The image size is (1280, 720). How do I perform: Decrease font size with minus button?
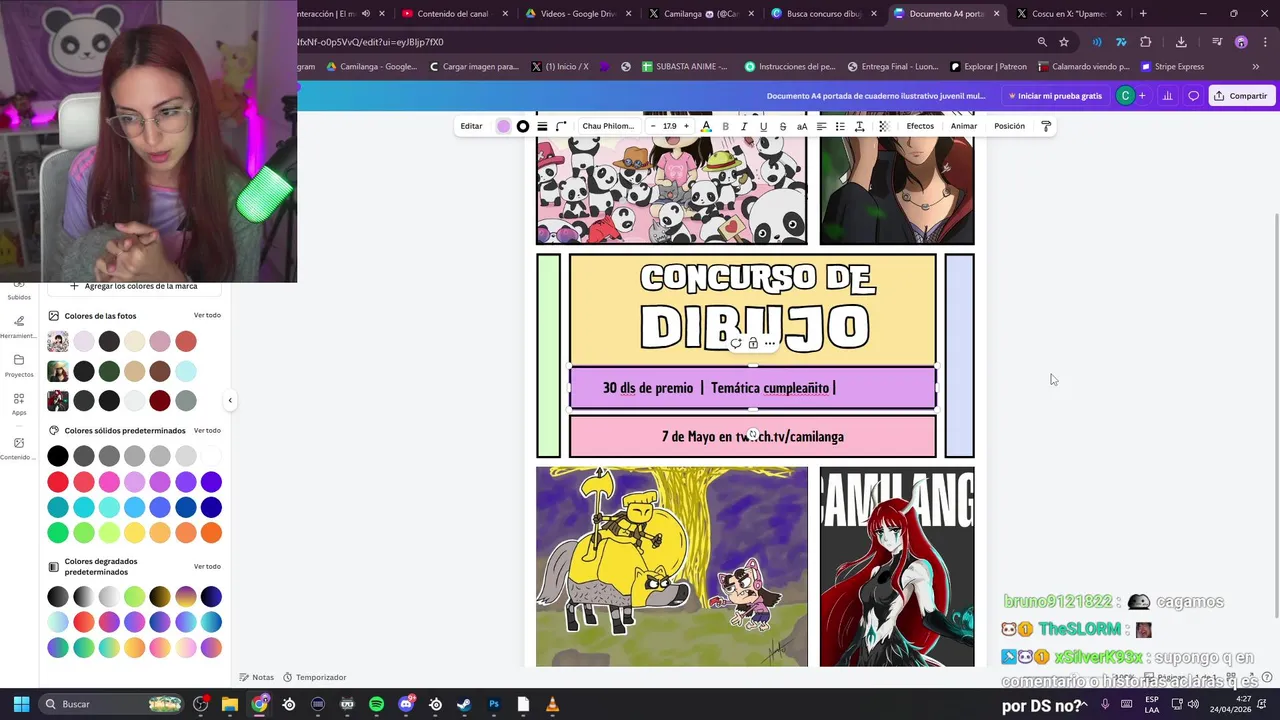coord(653,126)
